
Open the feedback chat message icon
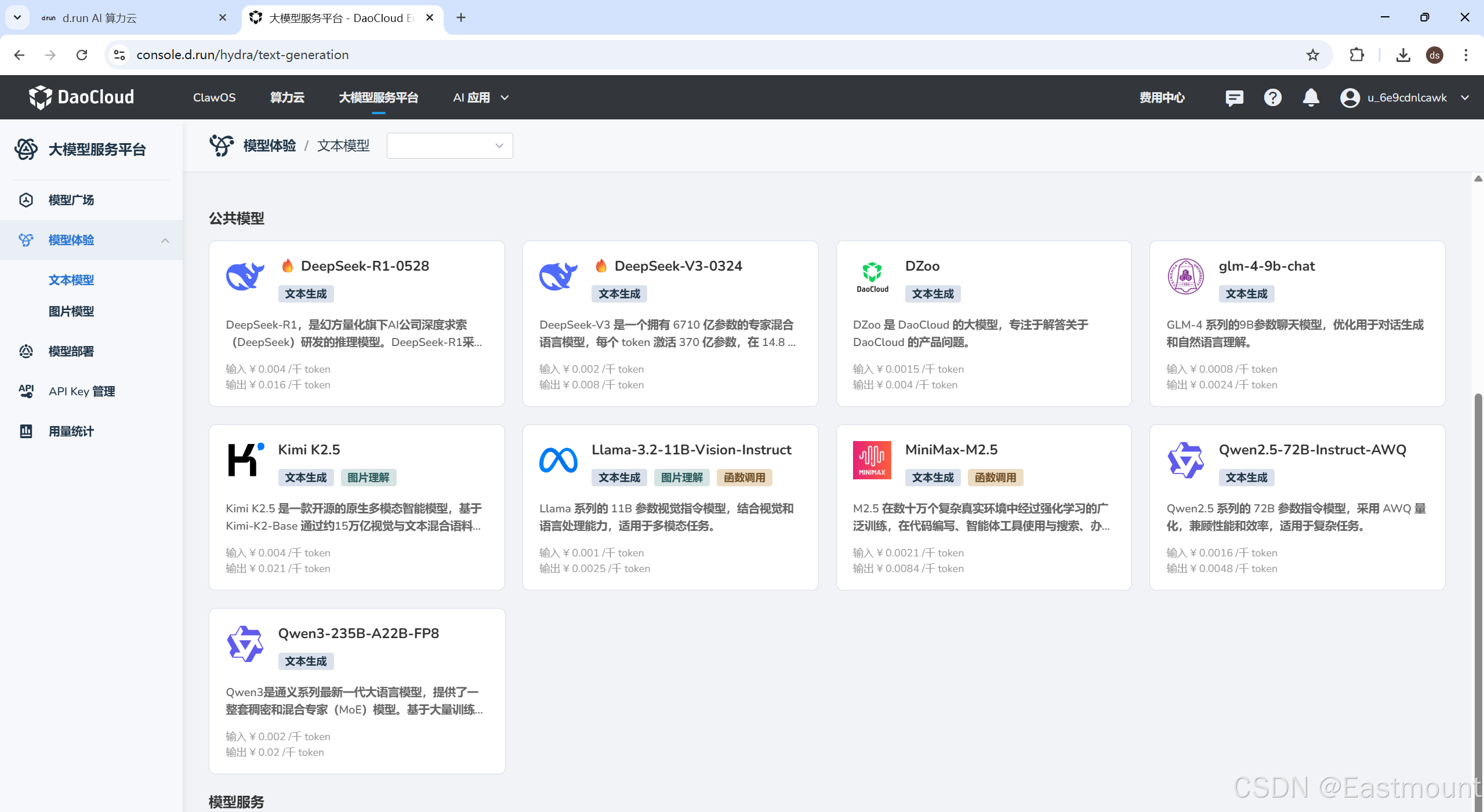click(x=1234, y=98)
